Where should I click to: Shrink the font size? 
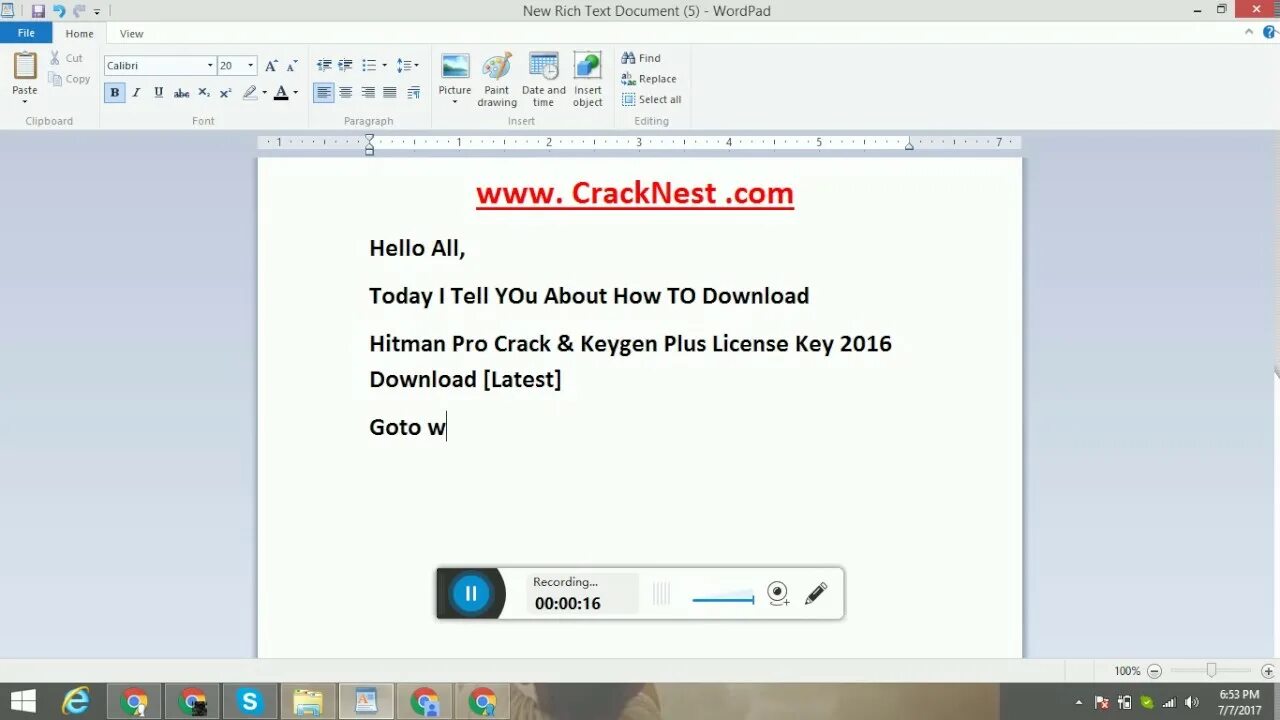[x=292, y=66]
